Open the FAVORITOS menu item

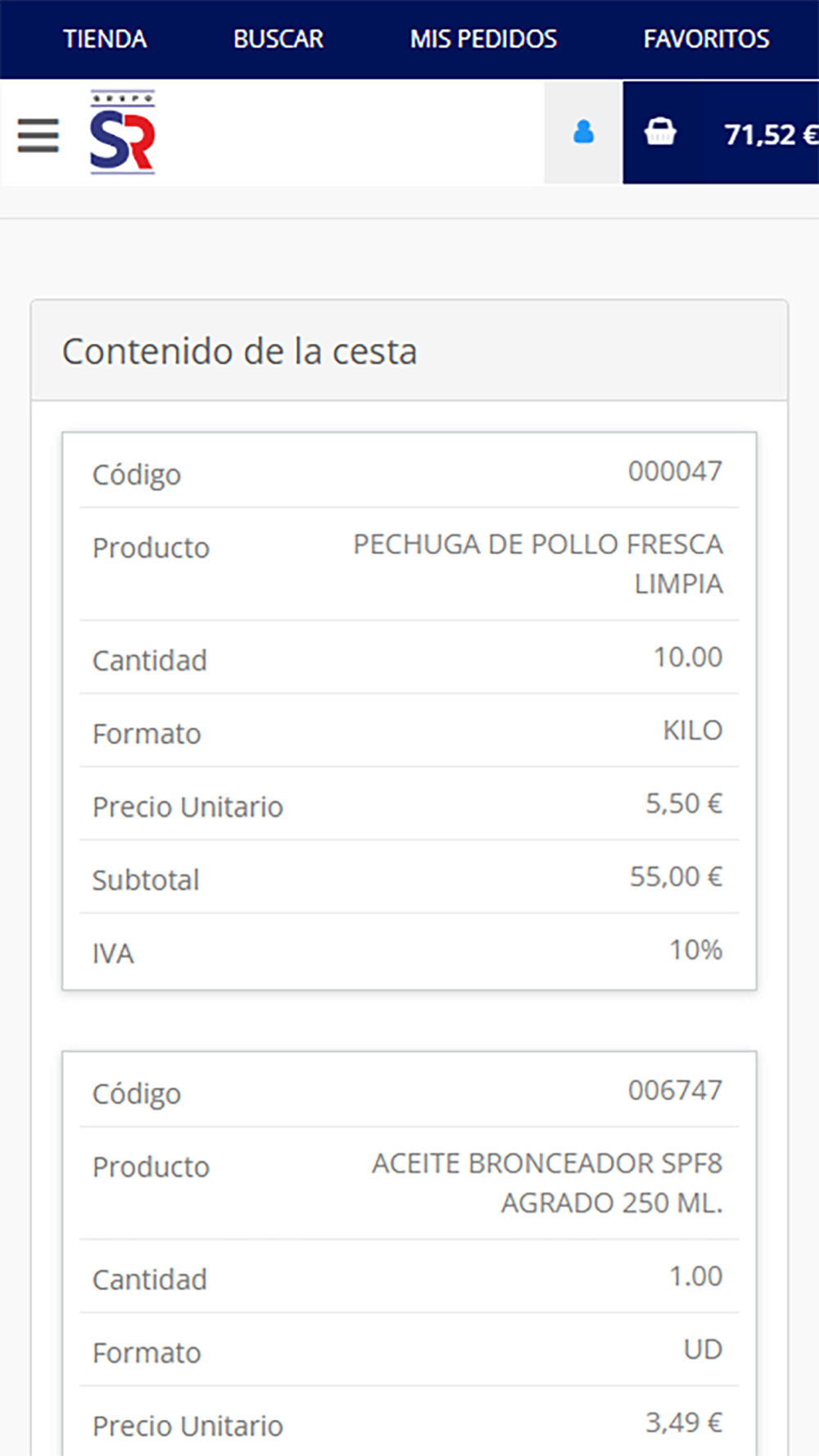[x=706, y=38]
